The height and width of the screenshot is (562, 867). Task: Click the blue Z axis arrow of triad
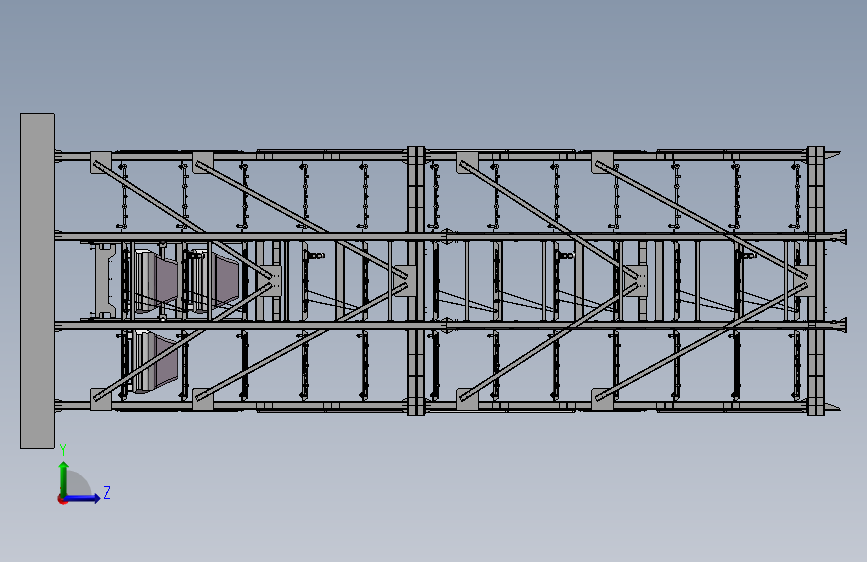83,498
